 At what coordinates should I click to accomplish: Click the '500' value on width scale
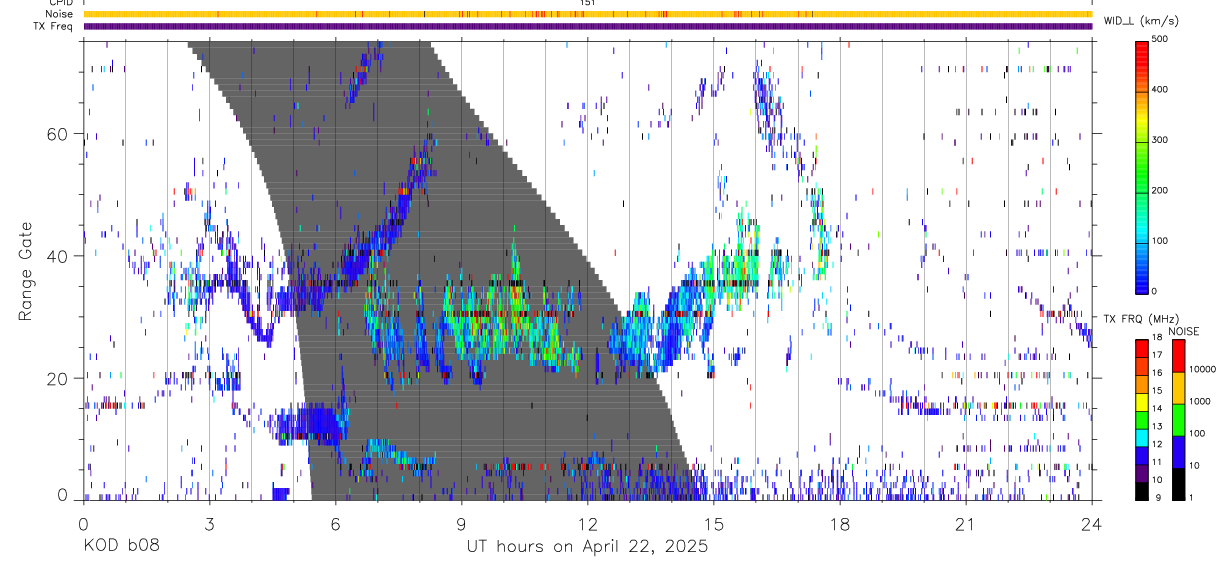(1161, 40)
